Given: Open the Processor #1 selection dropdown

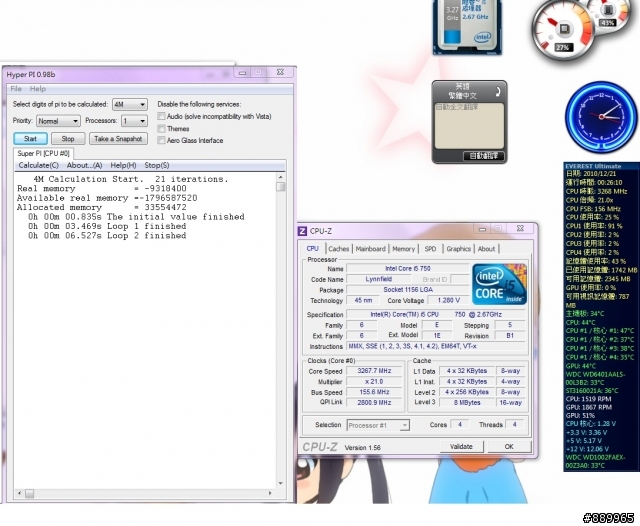Looking at the screenshot, I should (x=378, y=426).
